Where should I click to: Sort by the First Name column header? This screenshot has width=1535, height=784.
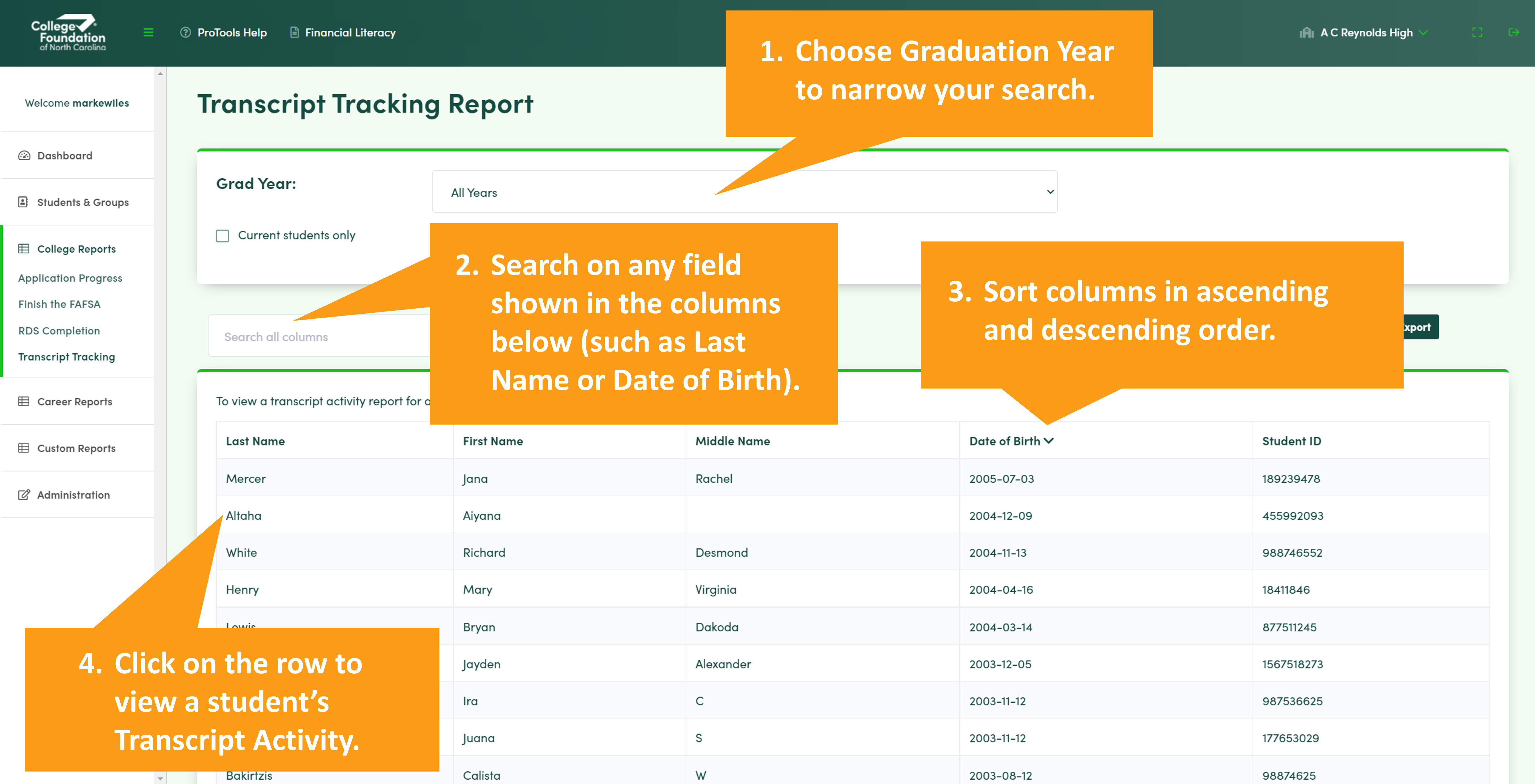tap(493, 441)
